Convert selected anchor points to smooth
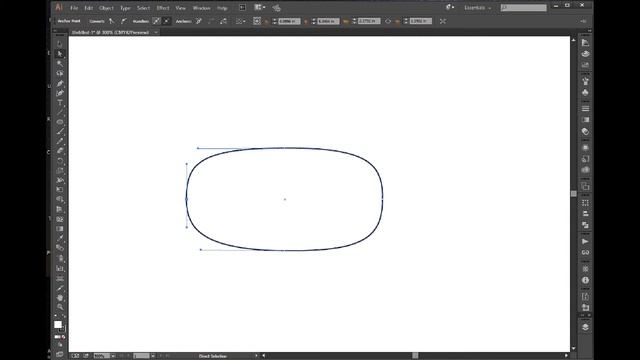This screenshot has width=640, height=360. click(x=123, y=21)
